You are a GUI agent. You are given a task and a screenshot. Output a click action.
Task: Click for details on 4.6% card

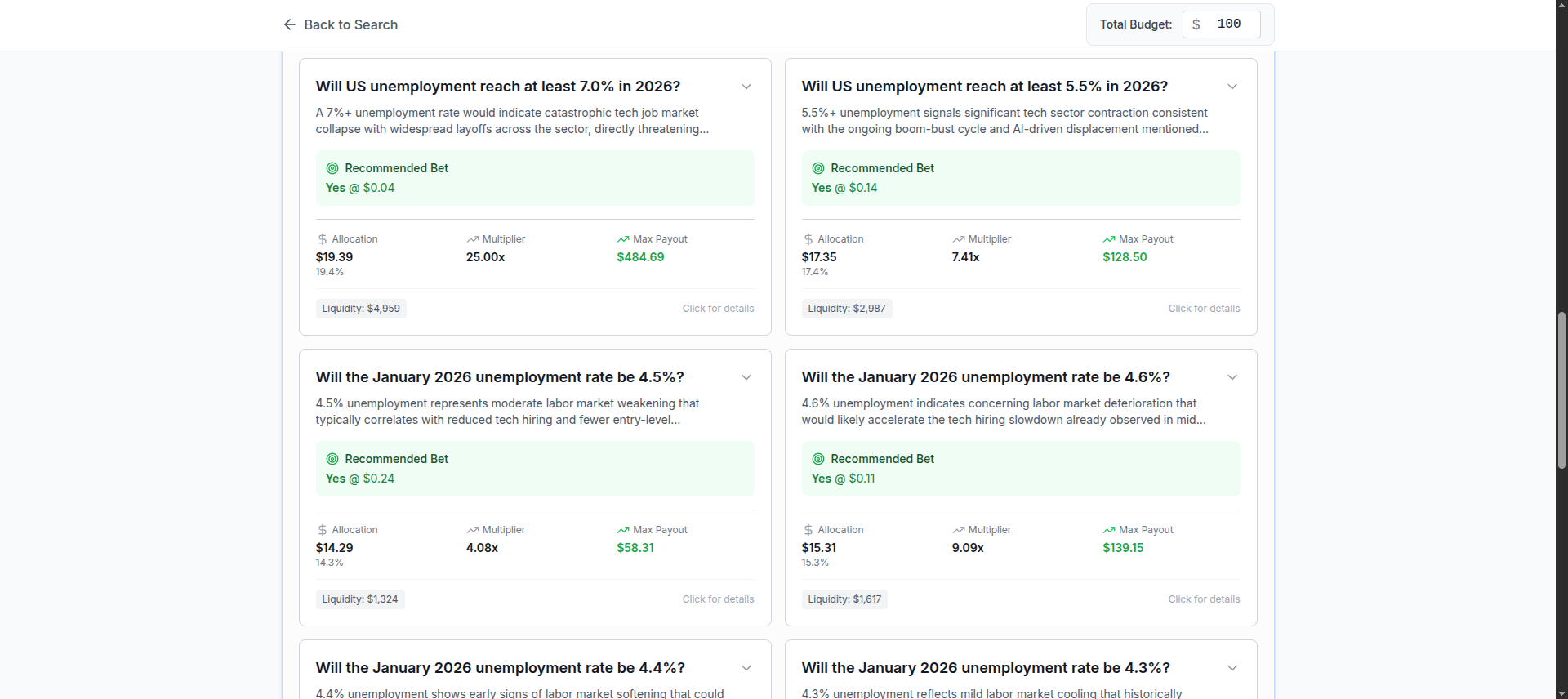coord(1204,599)
